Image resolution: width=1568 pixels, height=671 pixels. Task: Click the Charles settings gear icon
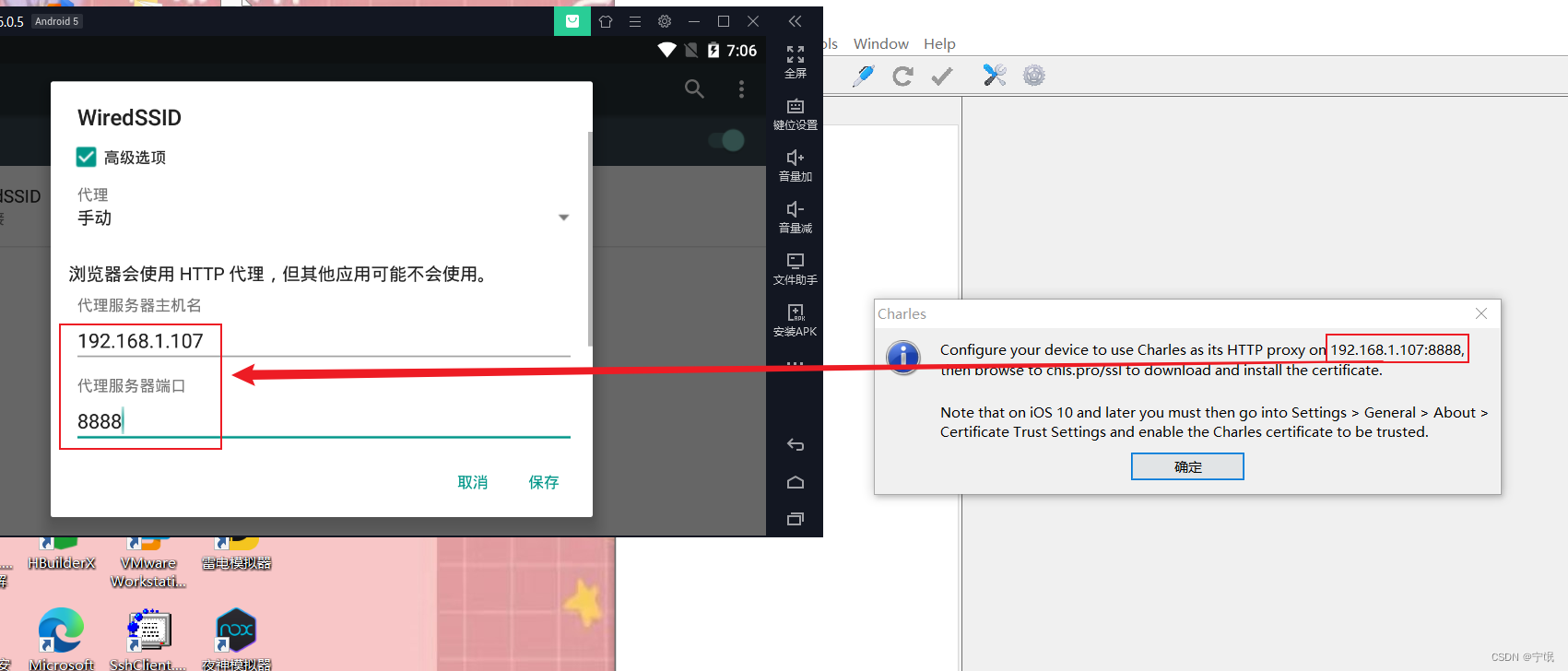pyautogui.click(x=1034, y=76)
